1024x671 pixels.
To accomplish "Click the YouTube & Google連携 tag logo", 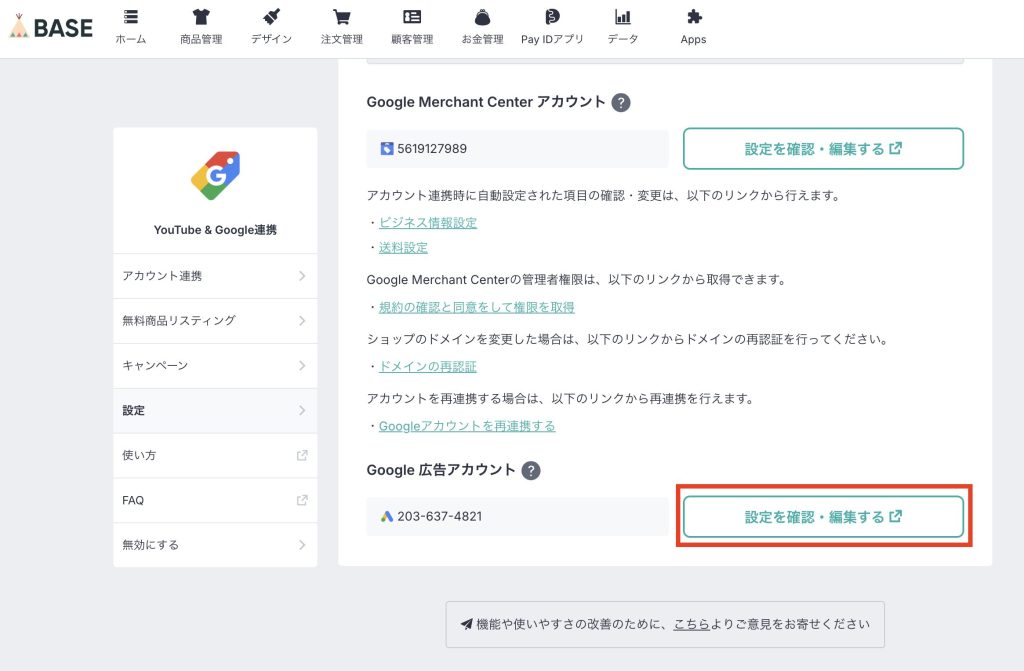I will [x=216, y=176].
